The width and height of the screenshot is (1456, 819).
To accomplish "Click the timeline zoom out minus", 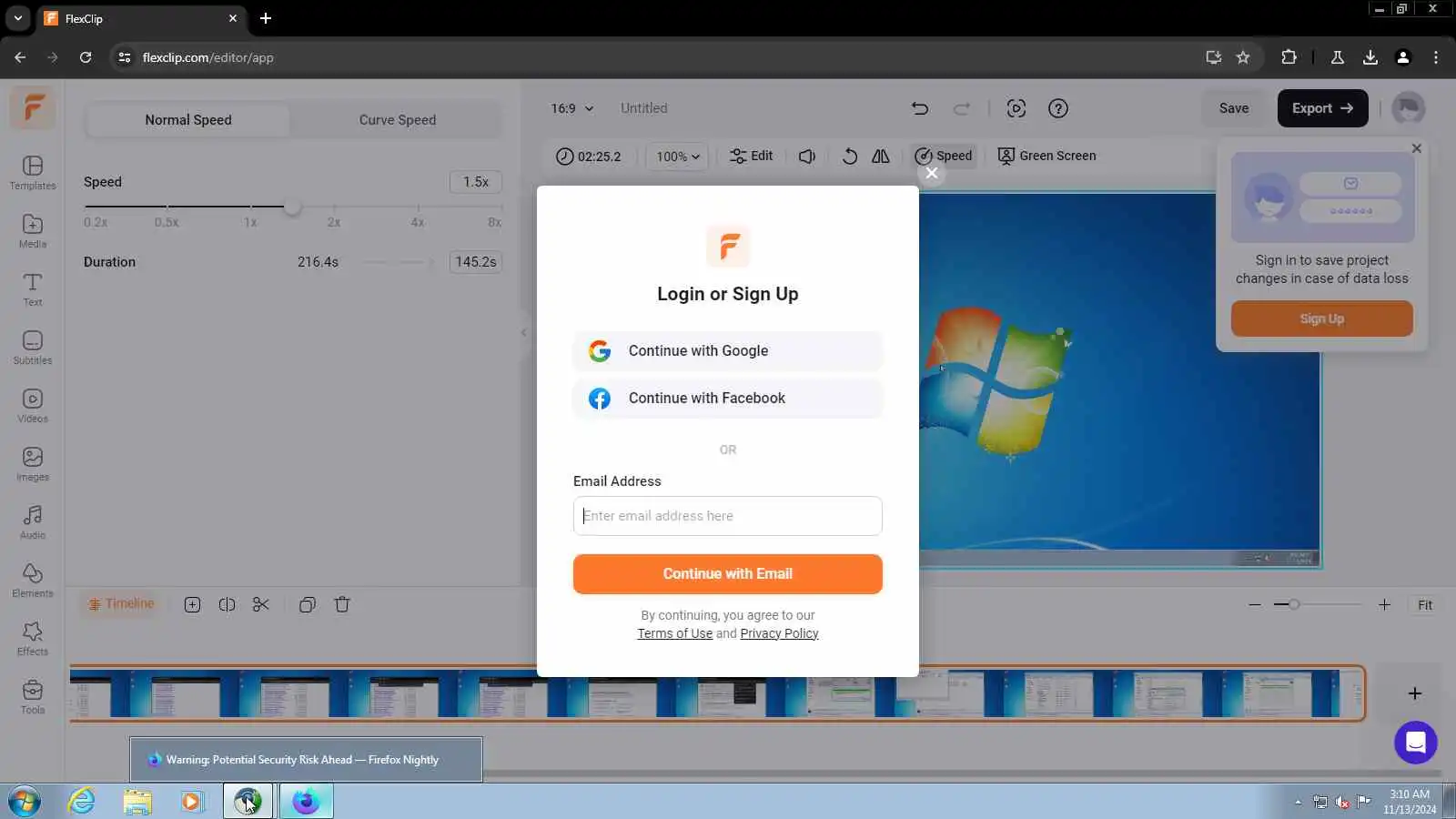I will click(x=1255, y=604).
